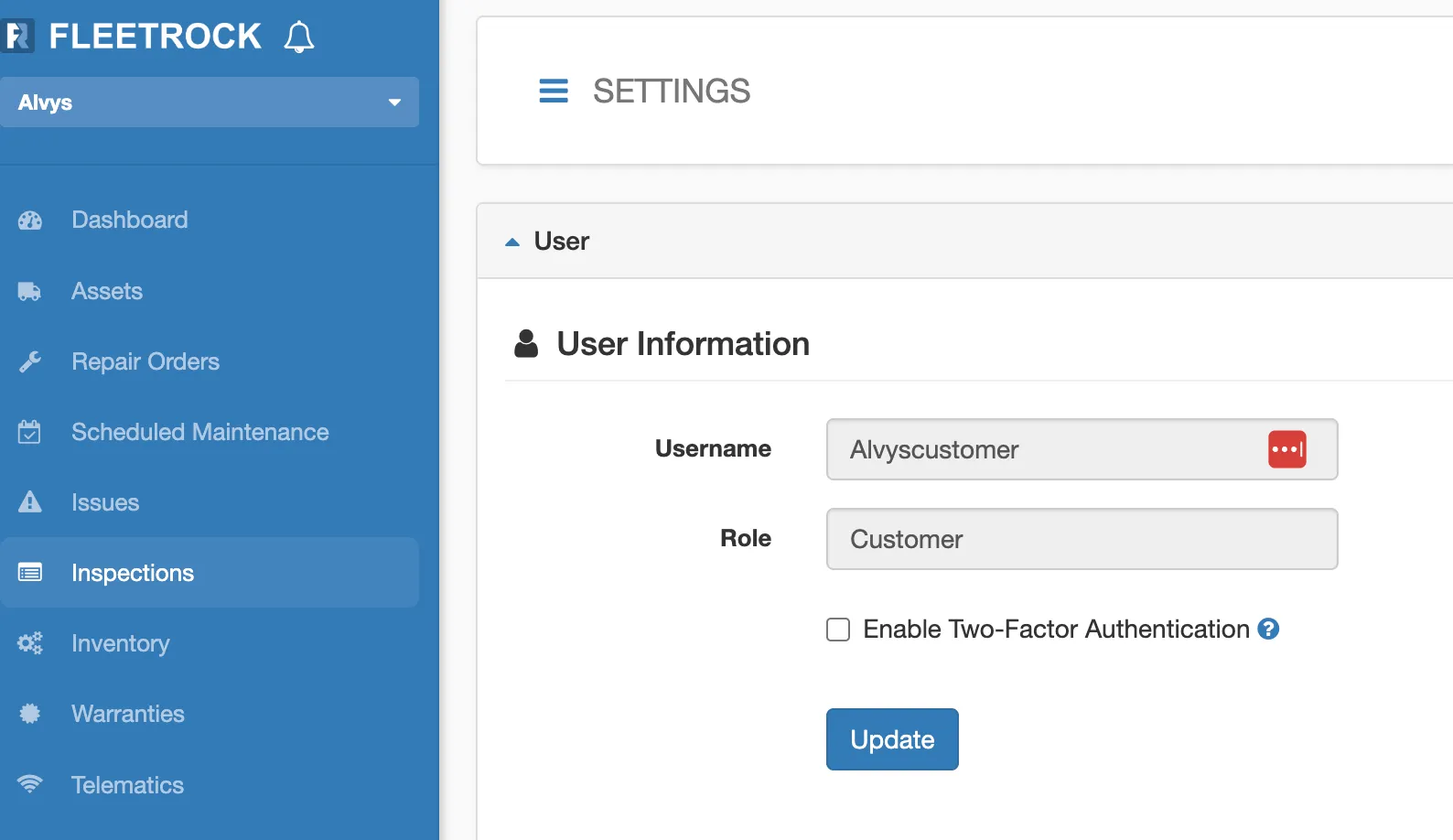Go to Dashboard in the sidebar
This screenshot has height=840, width=1453.
tap(130, 221)
